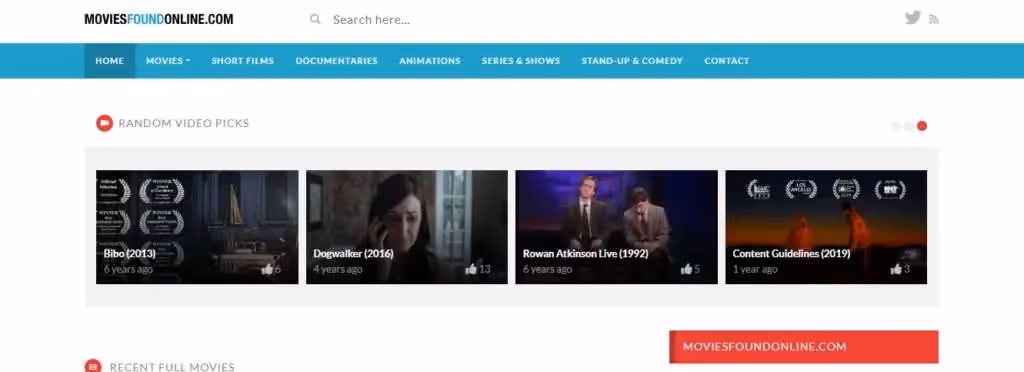This screenshot has height=372, width=1024.
Task: Click the thumbs-up icon on Dogwalker
Action: [471, 269]
